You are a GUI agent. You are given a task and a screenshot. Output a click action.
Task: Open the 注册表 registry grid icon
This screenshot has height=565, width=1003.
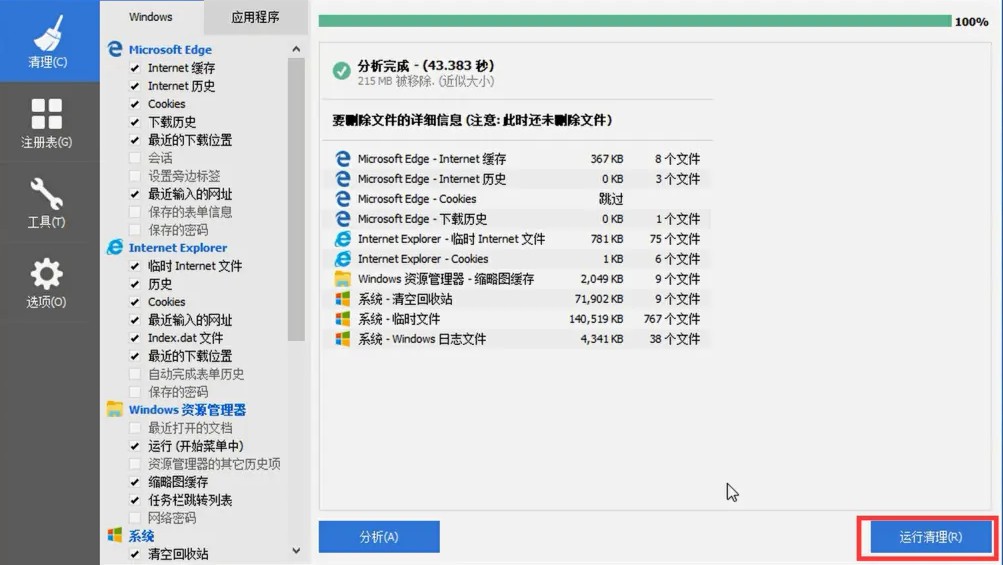pos(47,122)
